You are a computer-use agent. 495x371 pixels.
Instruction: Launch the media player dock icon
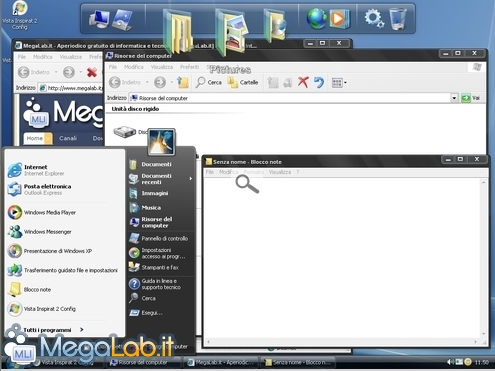pos(339,19)
